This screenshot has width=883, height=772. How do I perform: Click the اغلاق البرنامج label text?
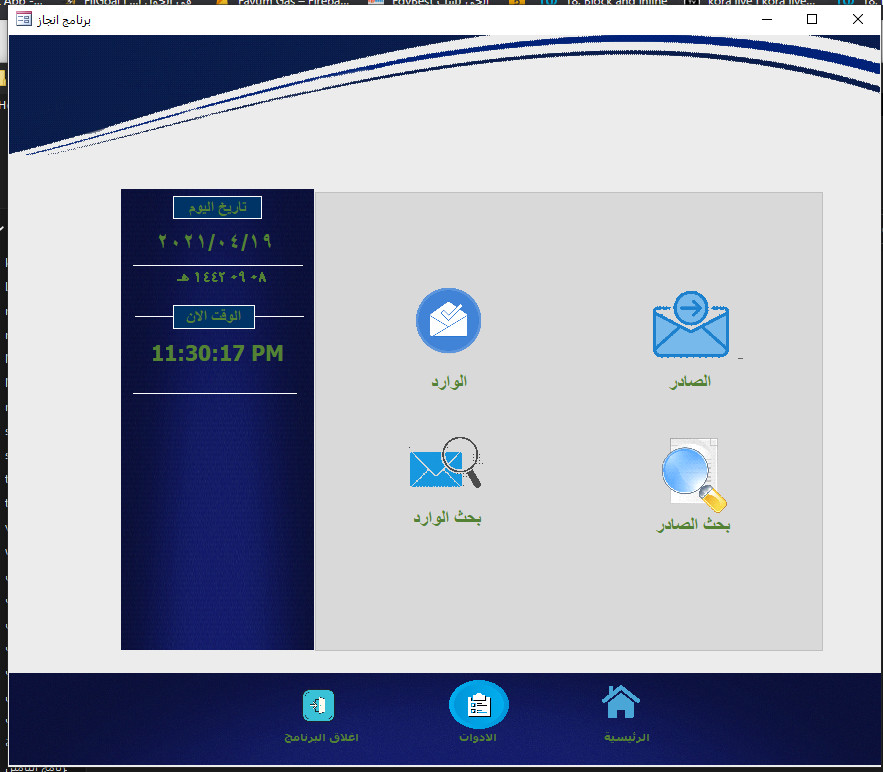tap(321, 737)
